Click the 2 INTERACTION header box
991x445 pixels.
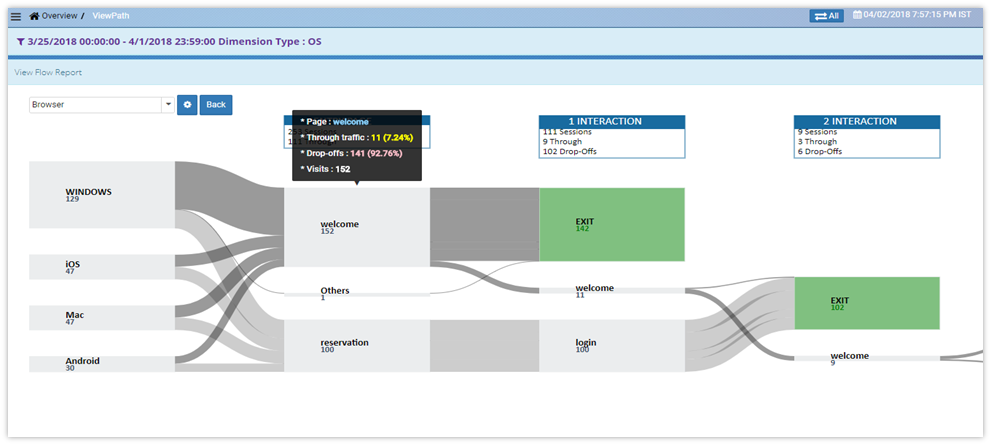coord(867,122)
